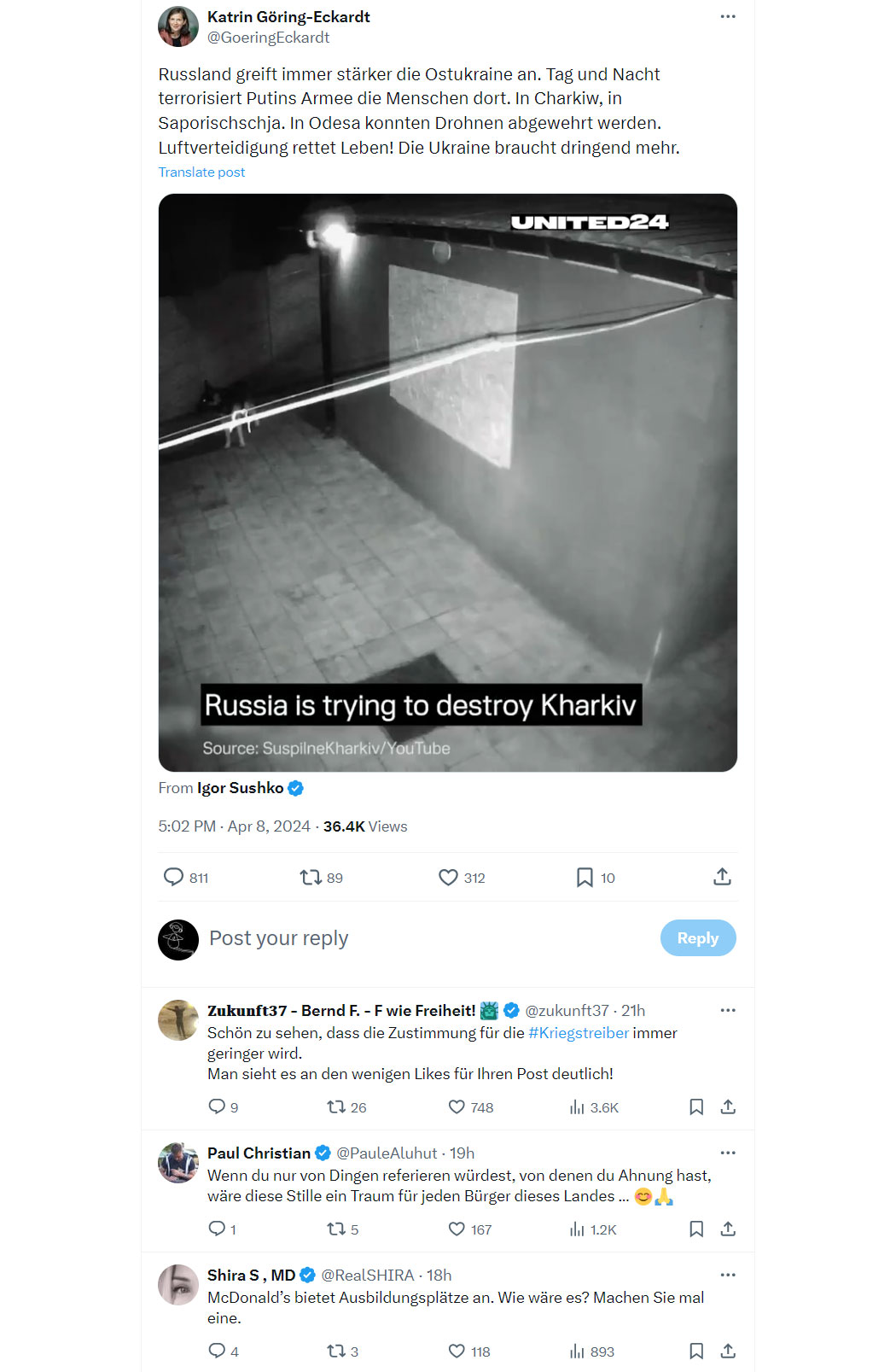The width and height of the screenshot is (896, 1372).
Task: Share Paul Christian's reply
Action: pos(728,1229)
